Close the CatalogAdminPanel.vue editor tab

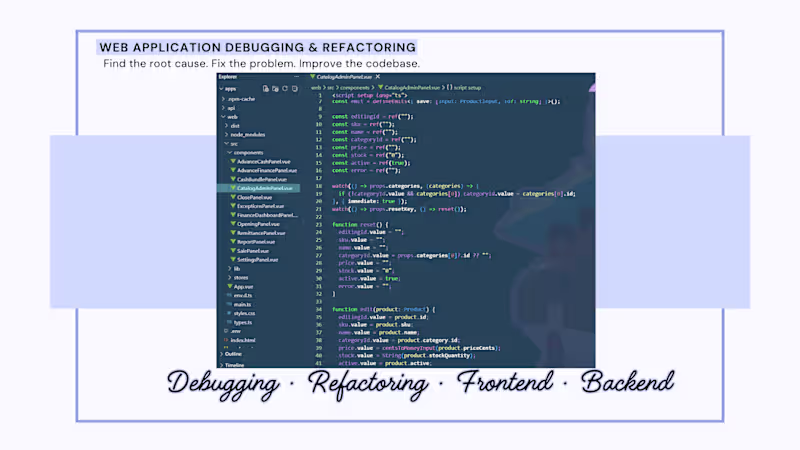378,77
